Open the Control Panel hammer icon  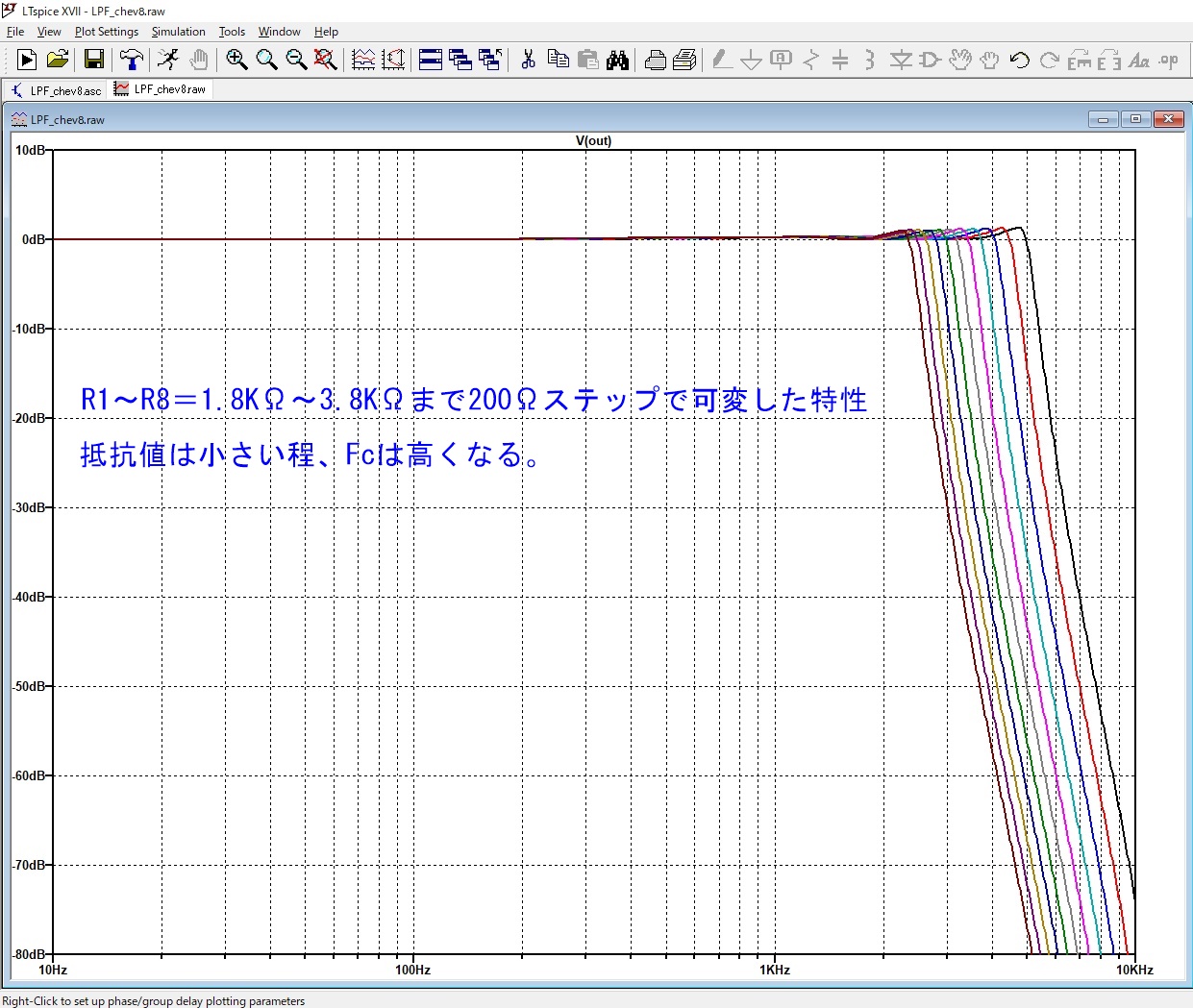click(131, 61)
